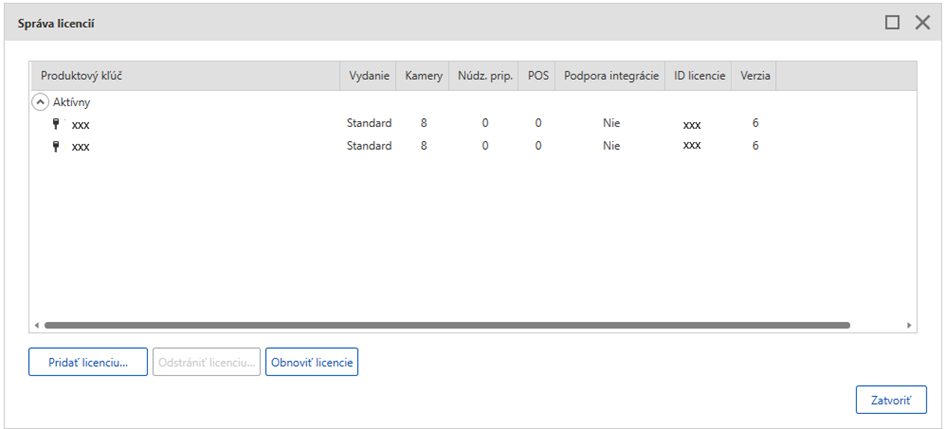945x429 pixels.
Task: Sort by ID licencie column header
Action: click(x=699, y=76)
